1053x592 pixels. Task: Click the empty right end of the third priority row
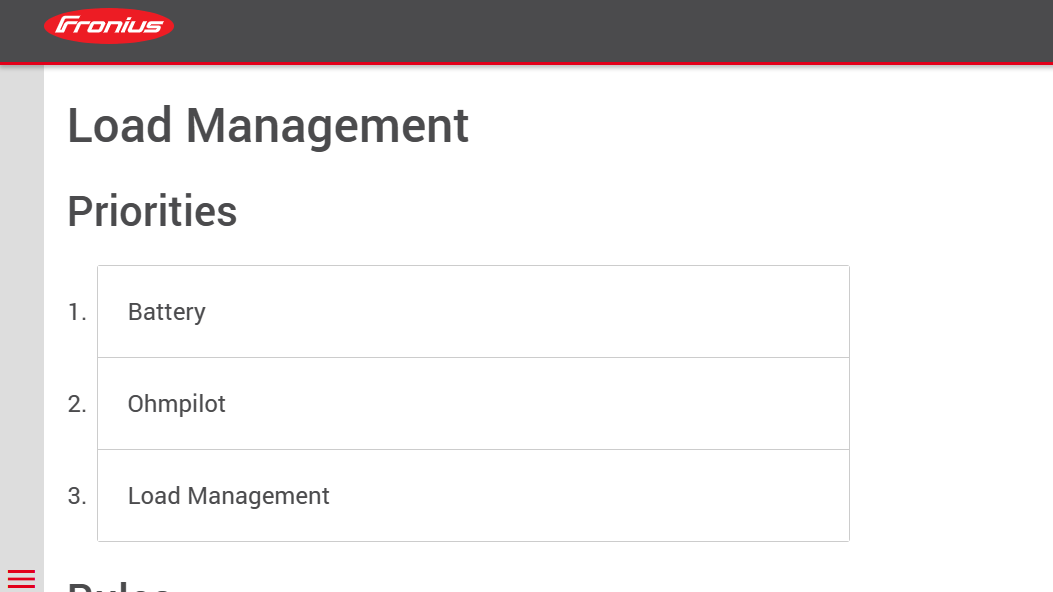[x=780, y=496]
